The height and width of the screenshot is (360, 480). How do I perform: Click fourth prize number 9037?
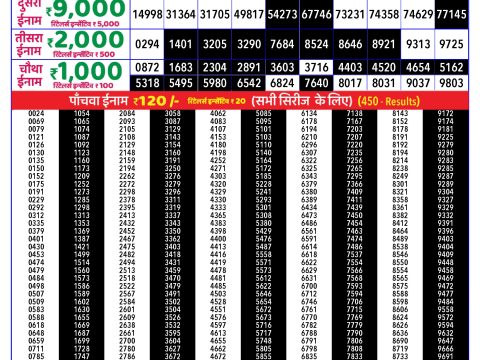pyautogui.click(x=418, y=83)
